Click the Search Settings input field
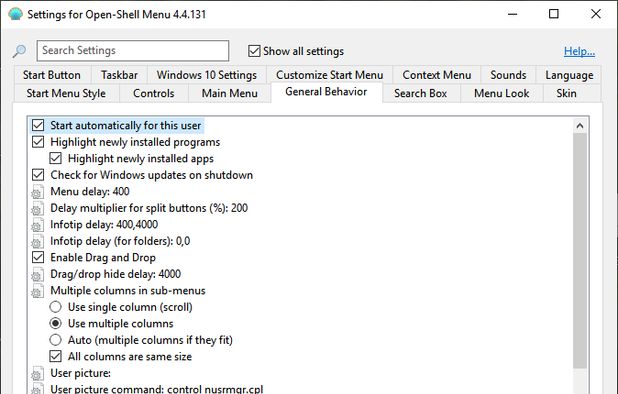 (x=133, y=50)
